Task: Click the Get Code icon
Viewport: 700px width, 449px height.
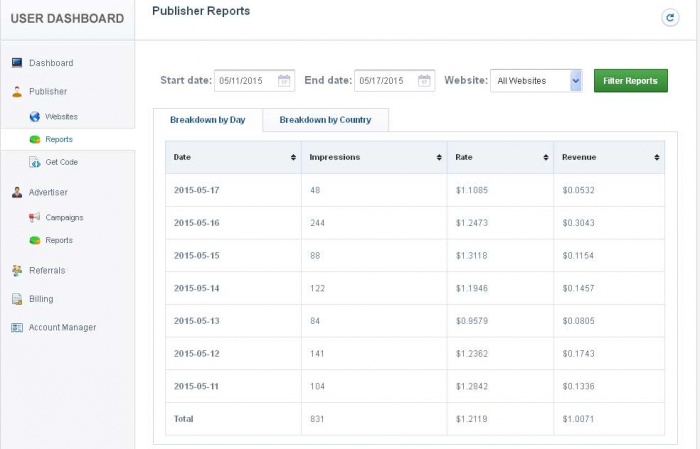Action: 35,162
